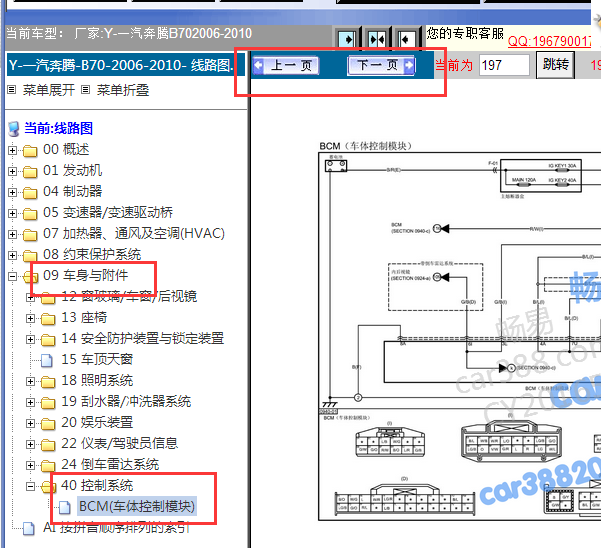Click the page icon of 15 车顶天窗
The image size is (601, 548).
47,360
